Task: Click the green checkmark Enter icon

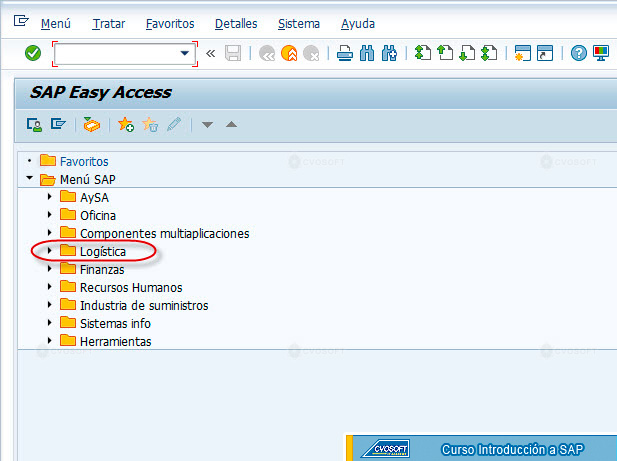Action: [x=33, y=53]
